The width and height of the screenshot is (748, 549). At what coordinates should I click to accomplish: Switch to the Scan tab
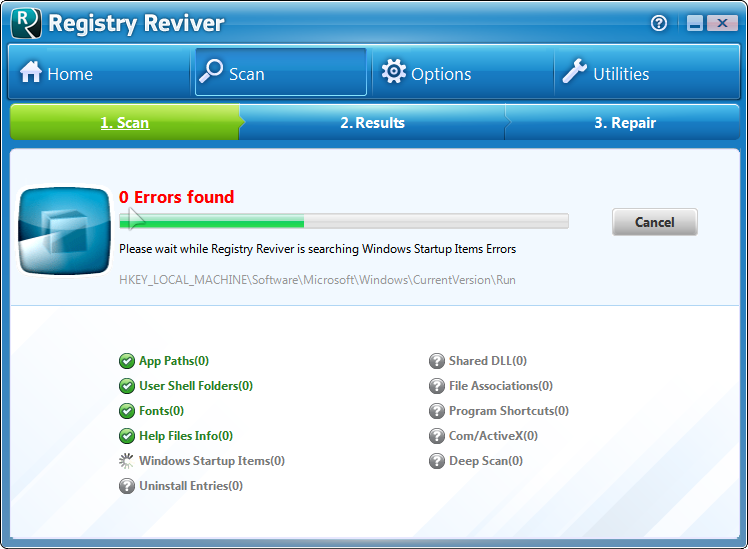coord(281,72)
